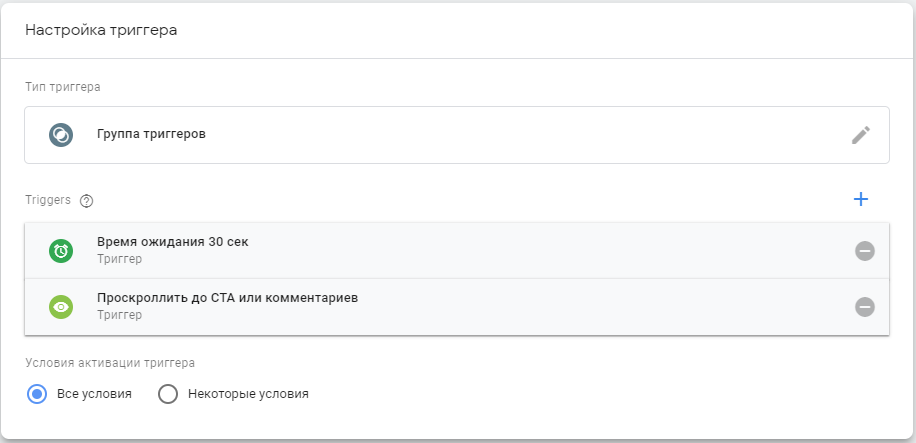Click the Тип триггера section label
This screenshot has height=443, width=916.
pyautogui.click(x=63, y=87)
